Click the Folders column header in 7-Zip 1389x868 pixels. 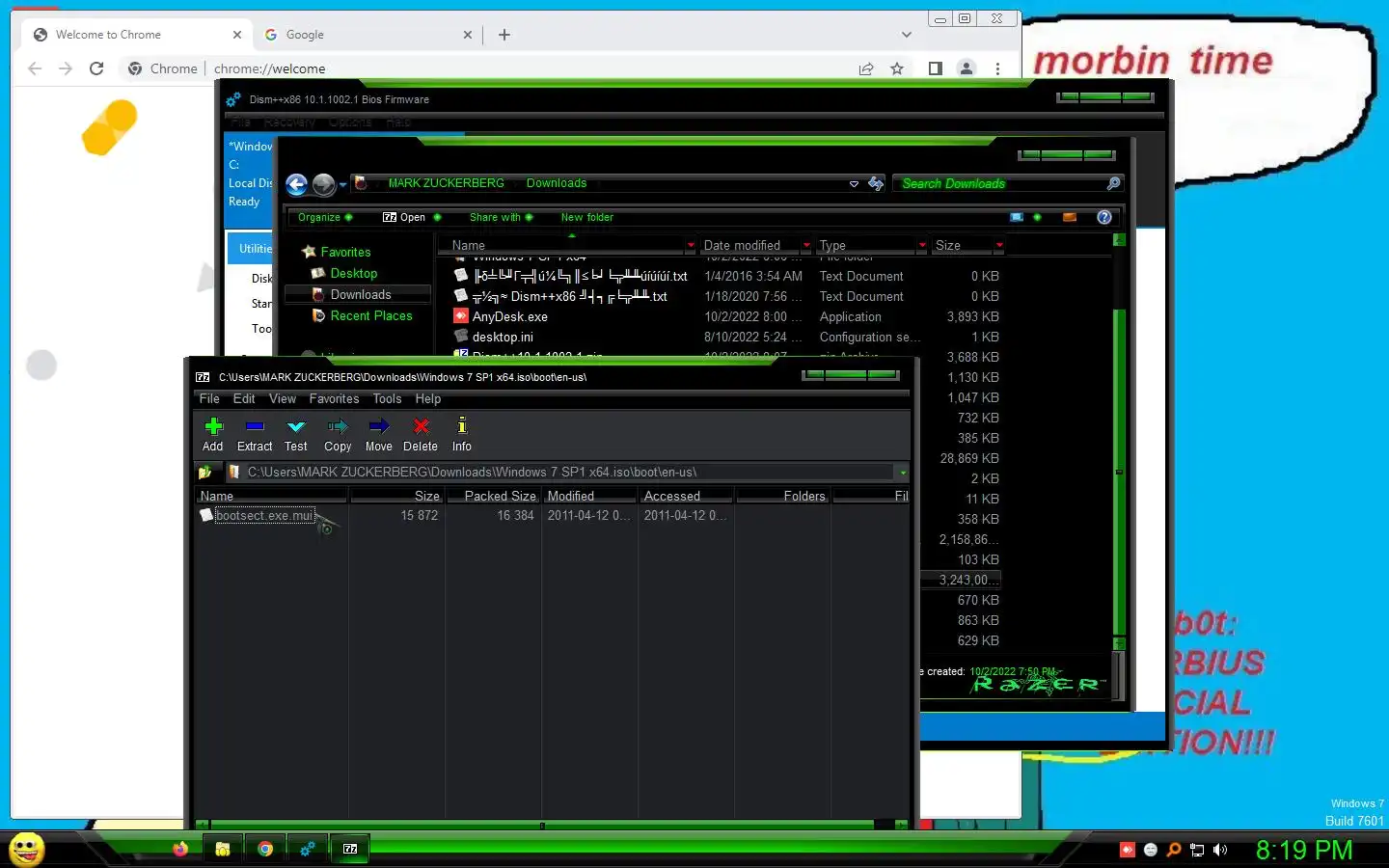(x=782, y=496)
